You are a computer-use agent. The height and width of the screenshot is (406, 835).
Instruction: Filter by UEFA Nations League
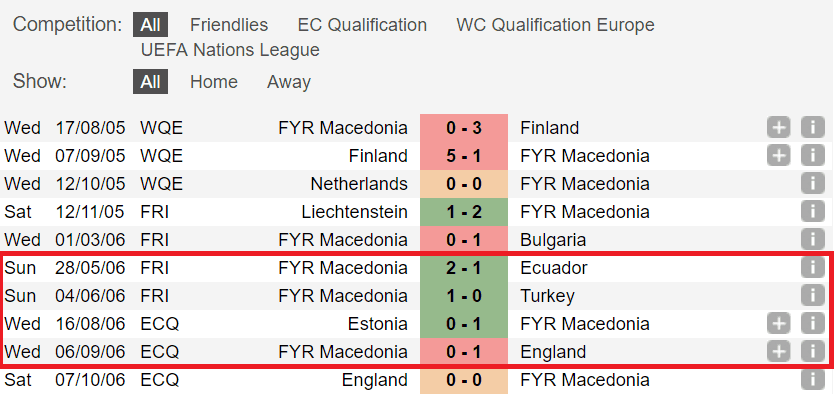coord(230,50)
